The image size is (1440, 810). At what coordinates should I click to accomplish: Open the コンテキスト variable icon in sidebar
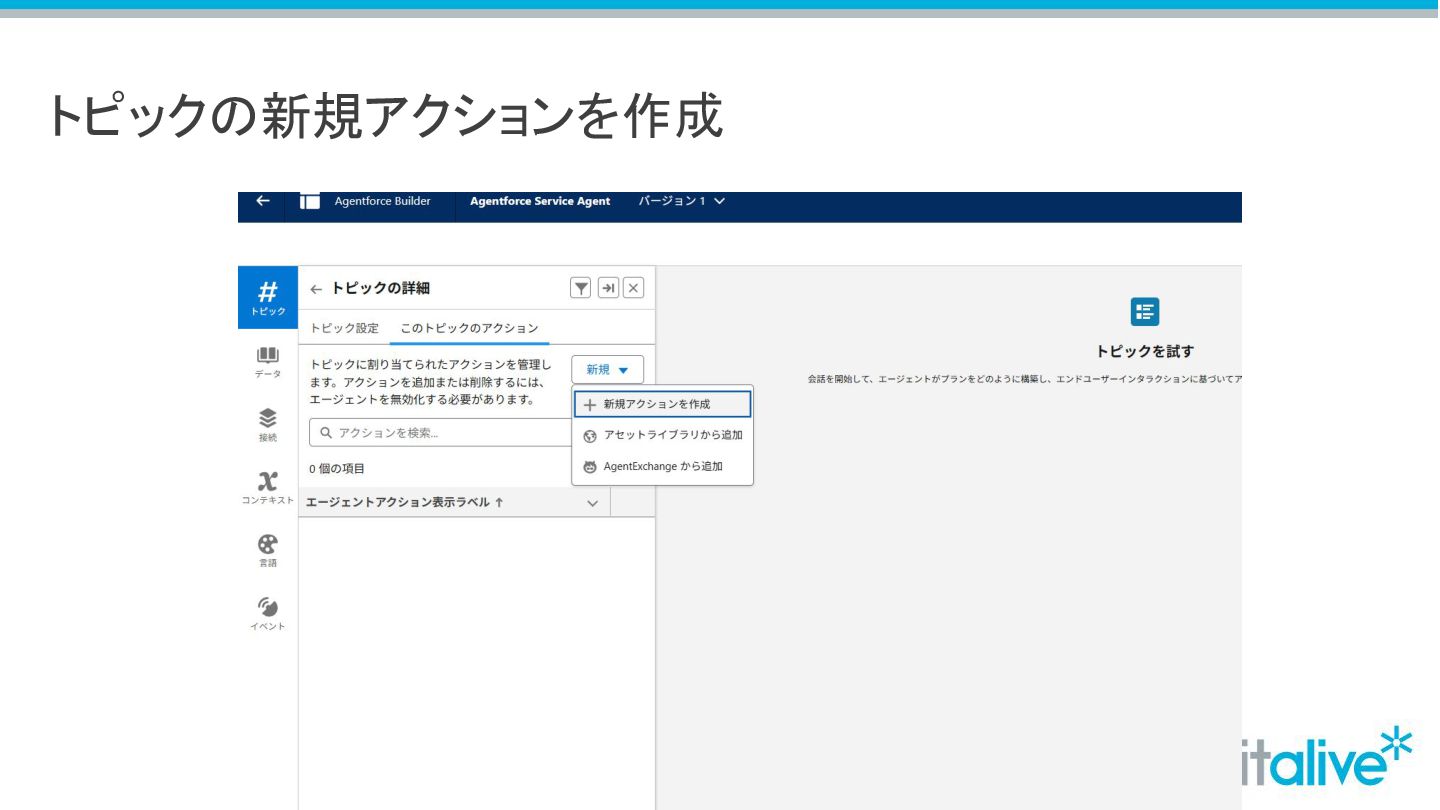tap(267, 487)
